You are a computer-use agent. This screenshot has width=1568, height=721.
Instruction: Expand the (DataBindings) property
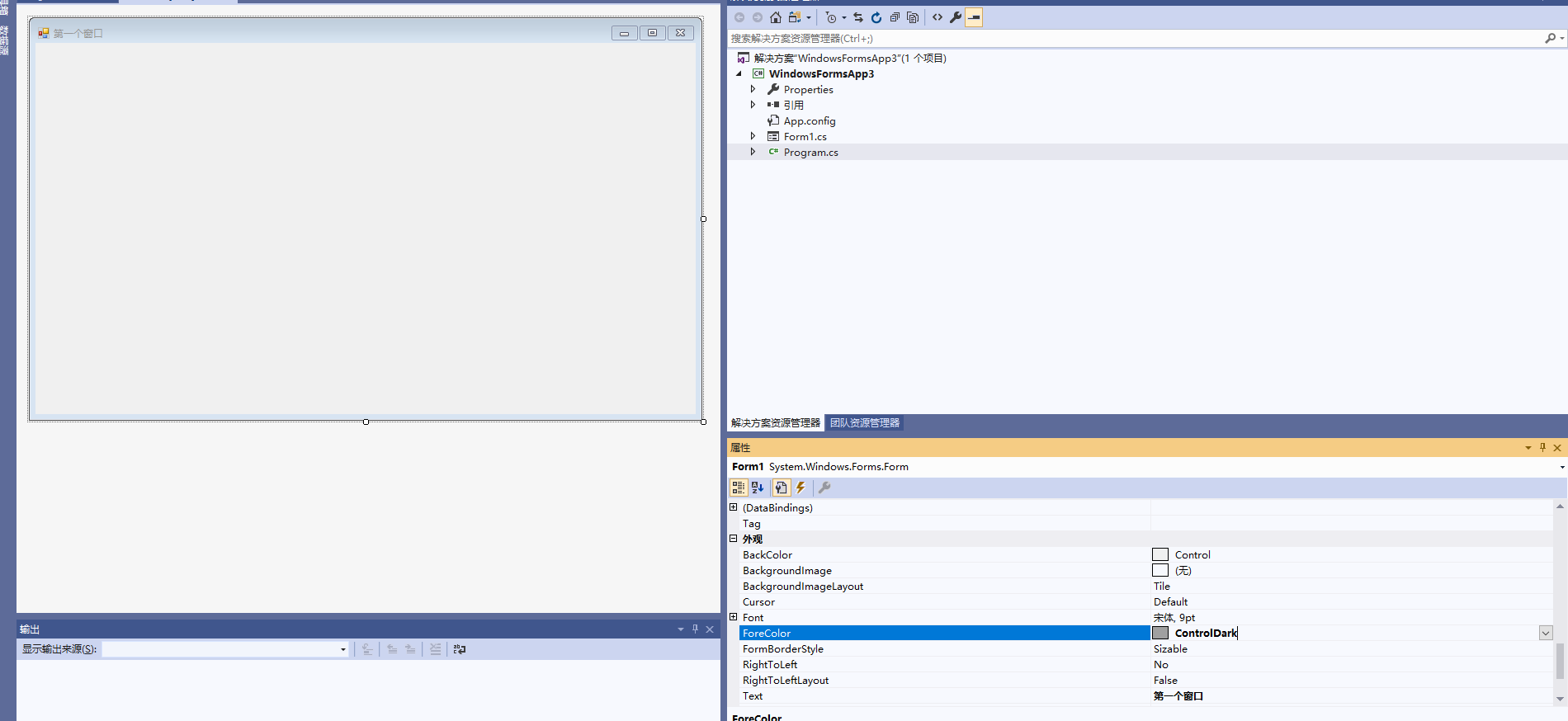coord(733,507)
